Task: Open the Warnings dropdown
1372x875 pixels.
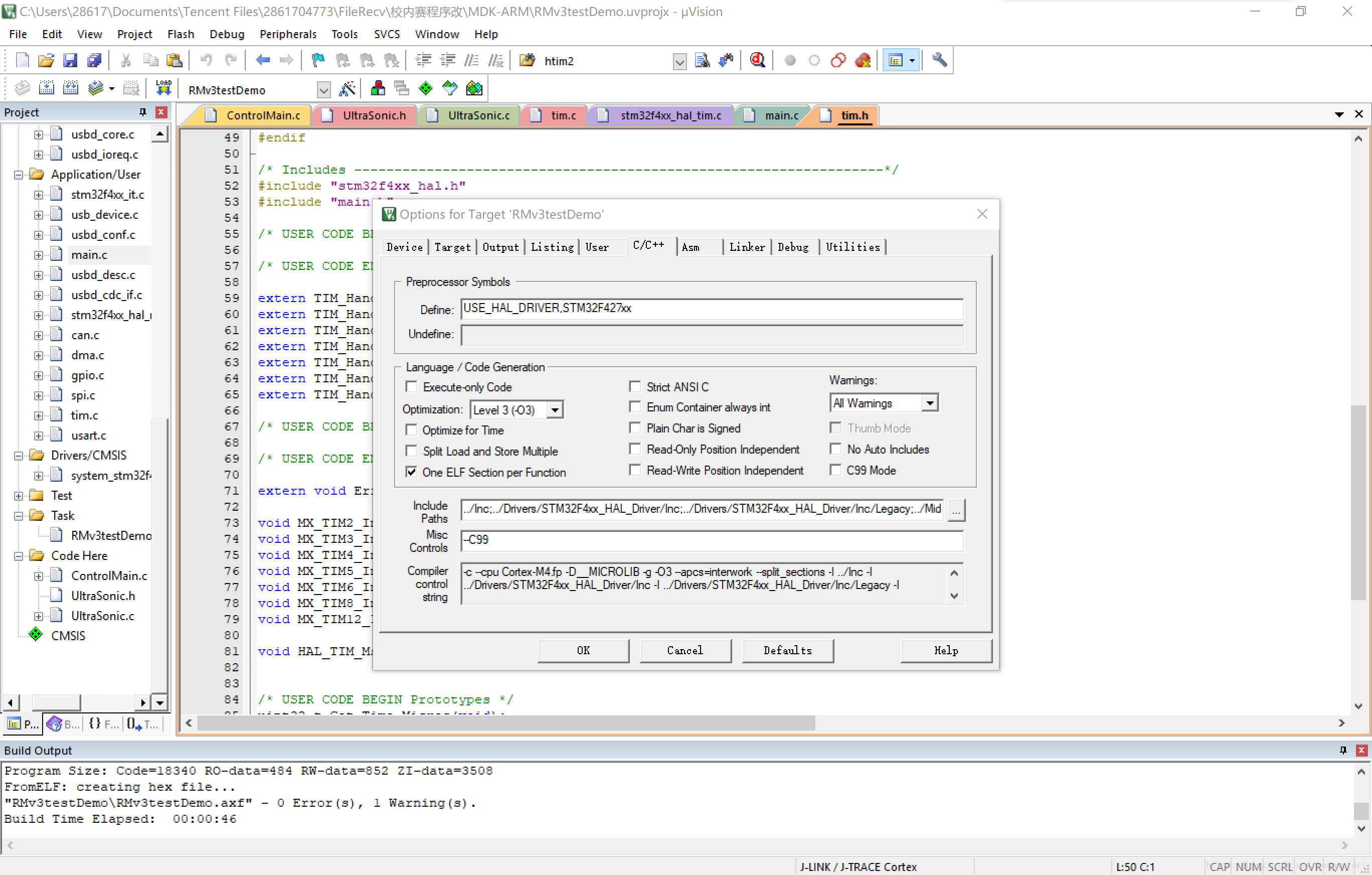Action: (930, 403)
